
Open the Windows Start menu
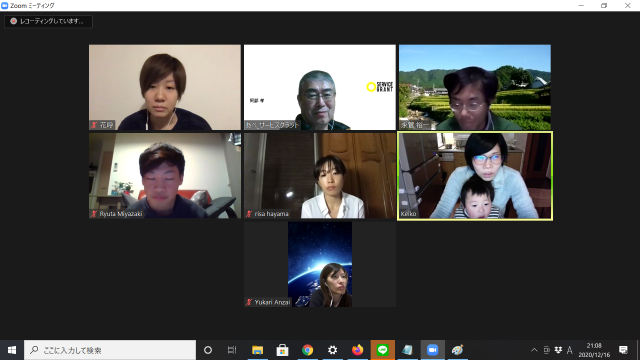coord(12,350)
